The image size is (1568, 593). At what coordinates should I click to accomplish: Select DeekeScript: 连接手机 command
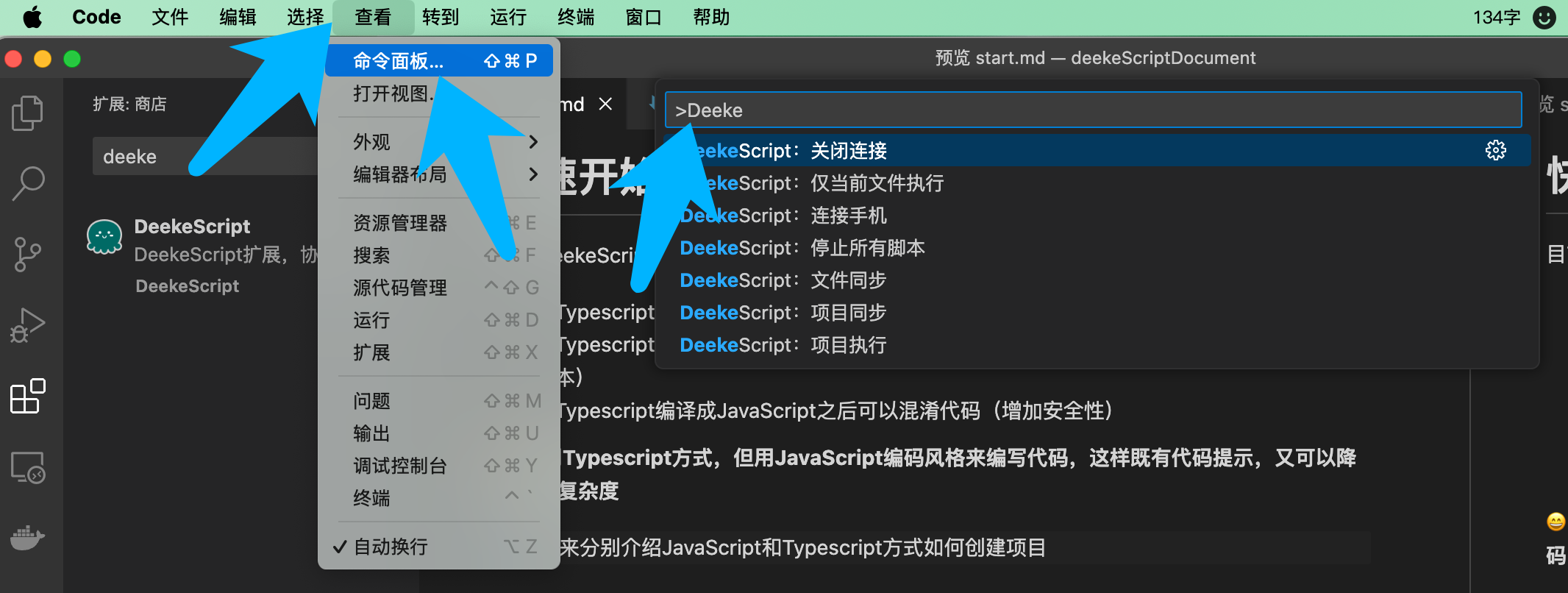point(783,216)
